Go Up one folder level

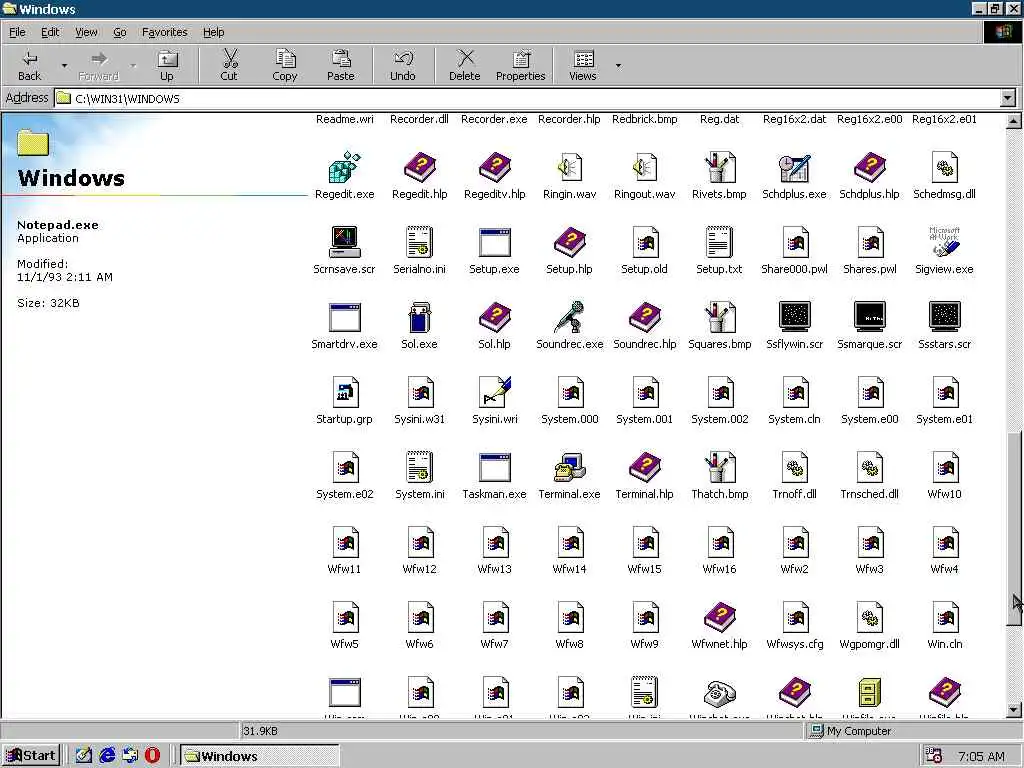click(x=167, y=65)
